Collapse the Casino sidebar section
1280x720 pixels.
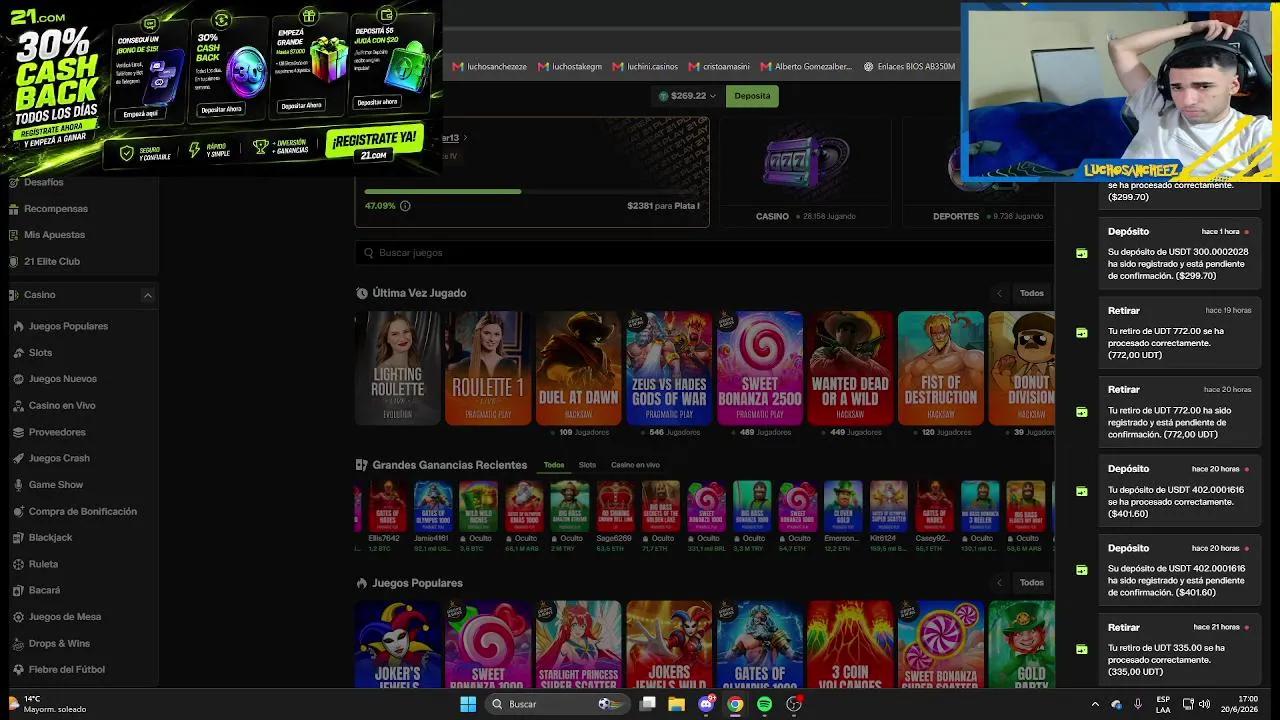[x=147, y=295]
